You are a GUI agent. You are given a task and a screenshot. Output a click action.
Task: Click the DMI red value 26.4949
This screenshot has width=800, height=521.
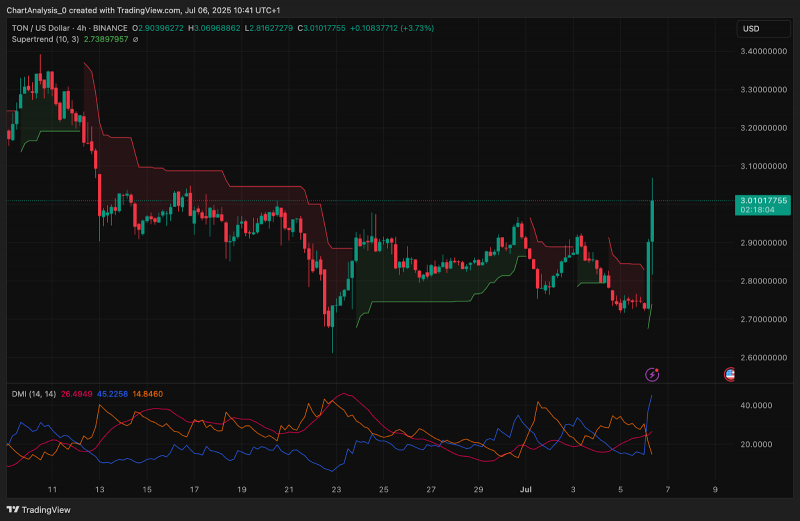pyautogui.click(x=77, y=394)
